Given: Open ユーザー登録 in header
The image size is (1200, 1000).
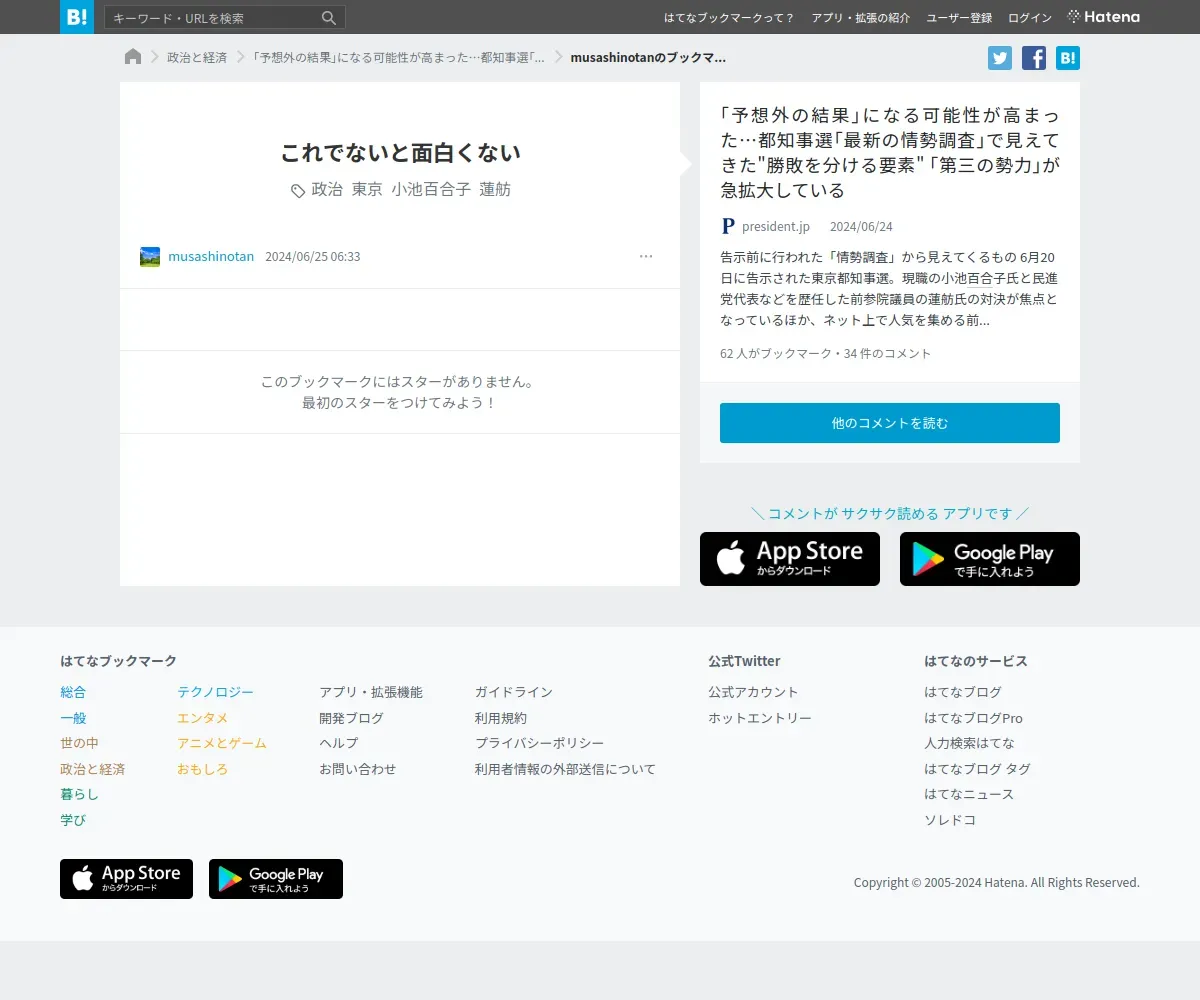Looking at the screenshot, I should coord(959,18).
